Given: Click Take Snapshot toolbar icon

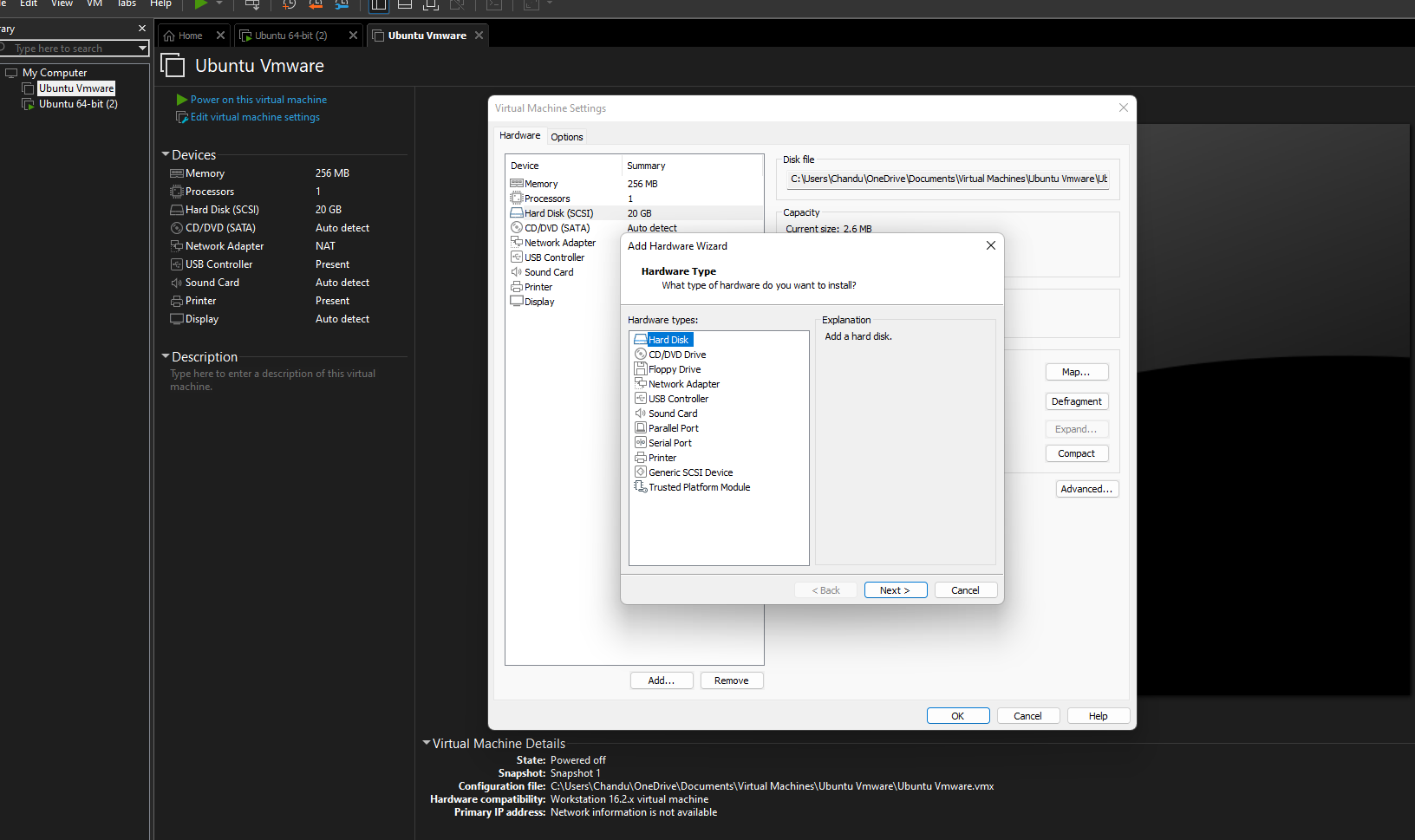Looking at the screenshot, I should [290, 4].
